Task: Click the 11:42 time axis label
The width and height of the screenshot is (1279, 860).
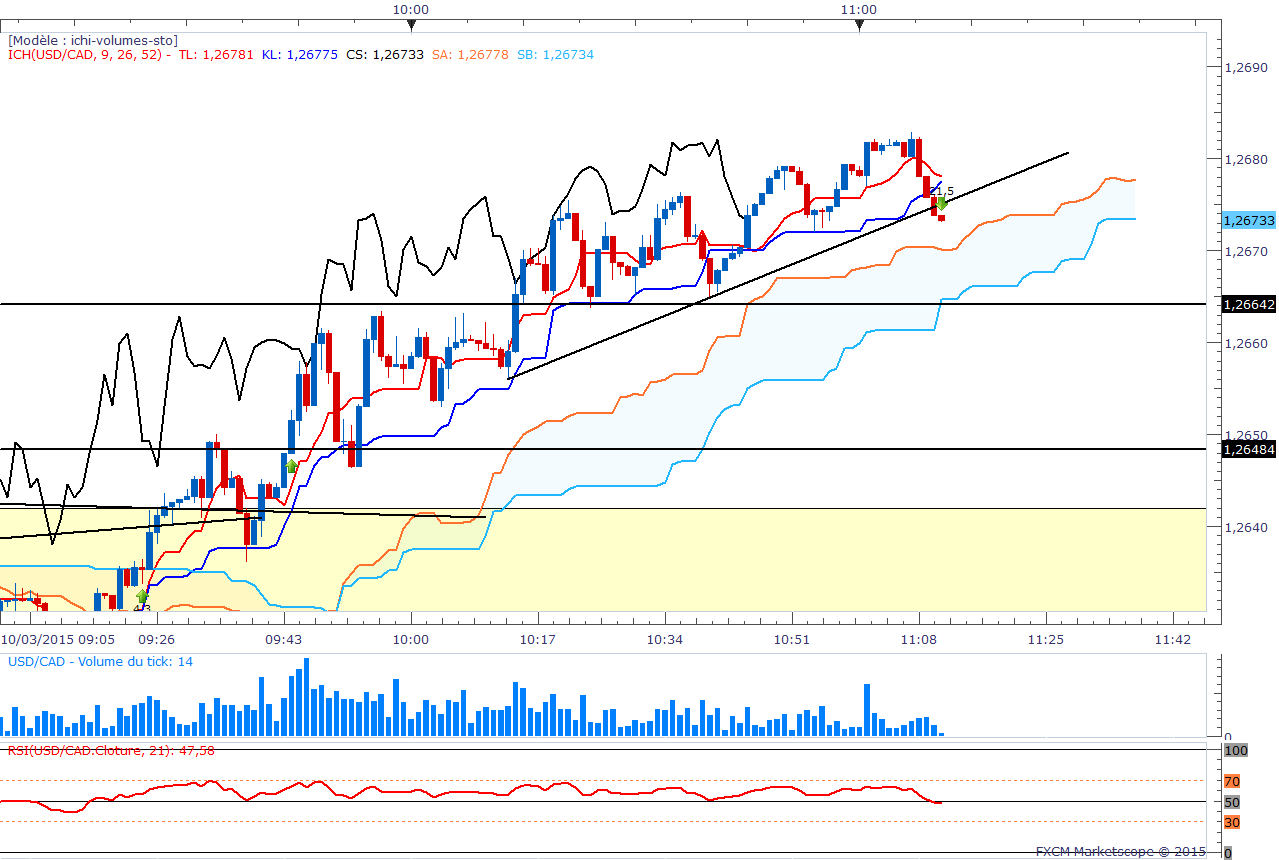Action: 1172,638
